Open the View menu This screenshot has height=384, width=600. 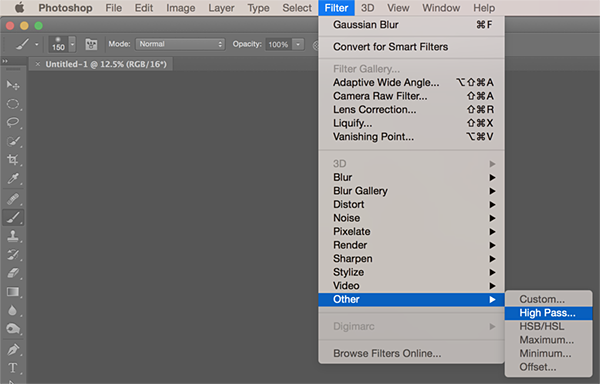pos(398,8)
